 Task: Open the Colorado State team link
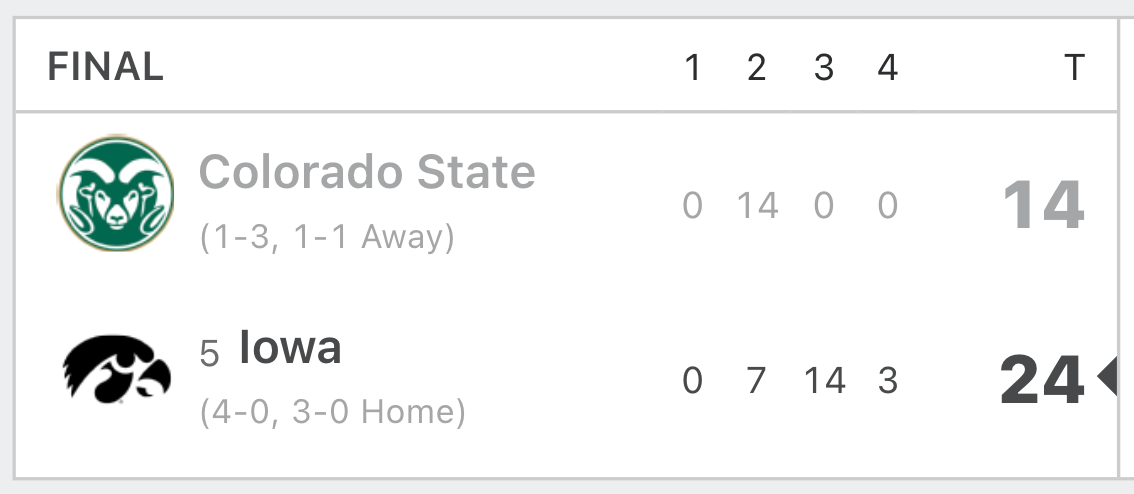pyautogui.click(x=367, y=171)
